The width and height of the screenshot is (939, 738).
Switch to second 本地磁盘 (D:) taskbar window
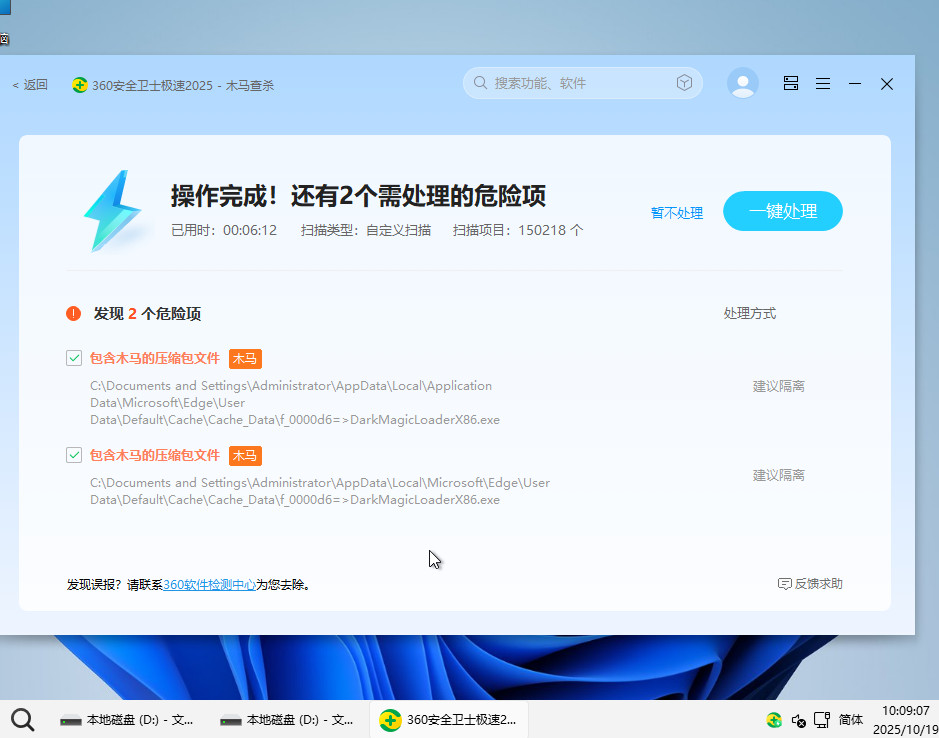point(287,719)
